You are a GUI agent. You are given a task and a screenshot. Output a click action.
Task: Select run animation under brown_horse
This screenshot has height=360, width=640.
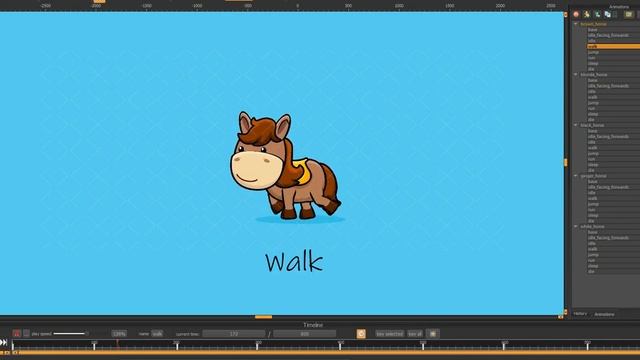point(613,58)
